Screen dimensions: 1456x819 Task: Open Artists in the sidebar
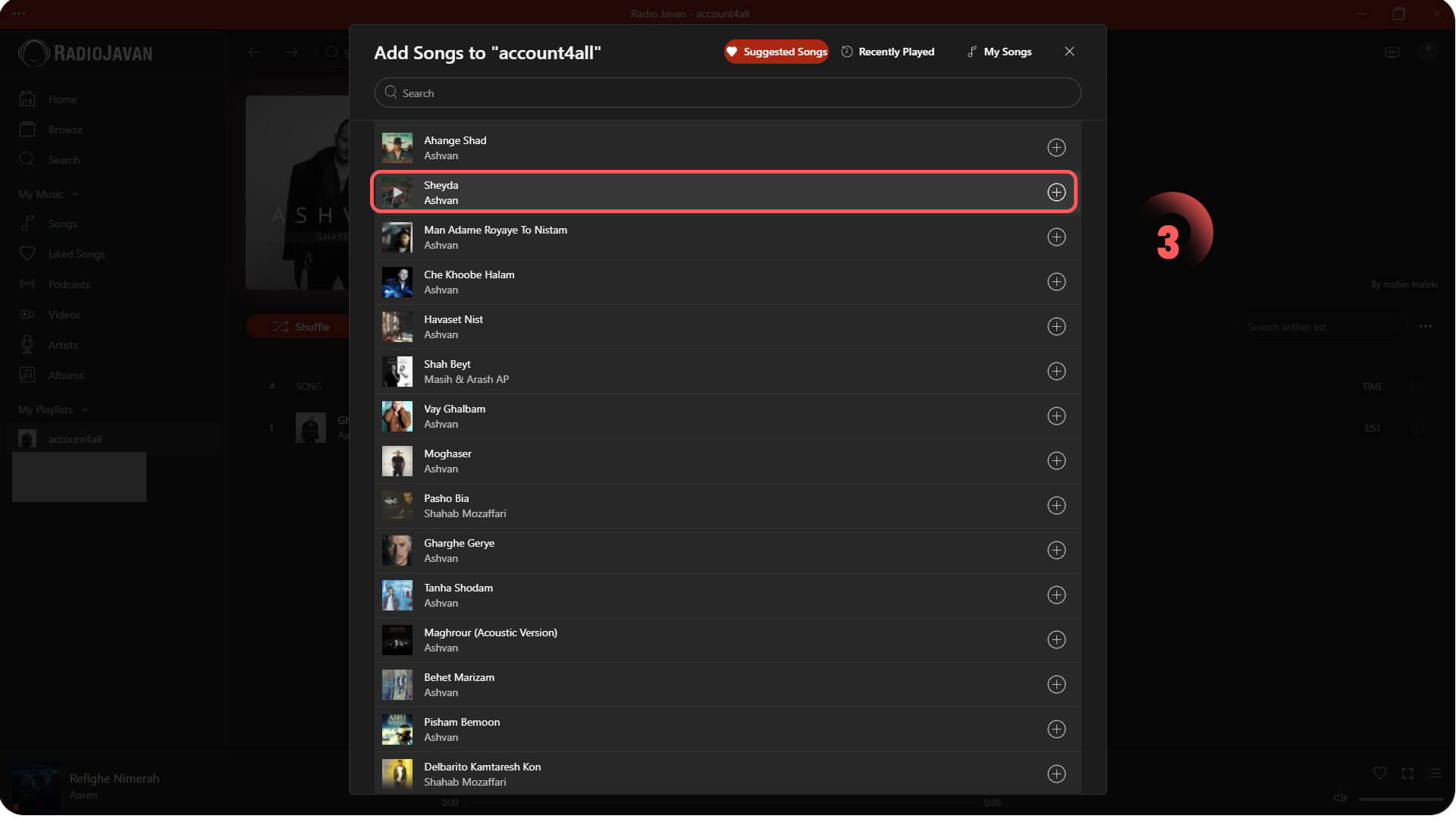[x=49, y=345]
